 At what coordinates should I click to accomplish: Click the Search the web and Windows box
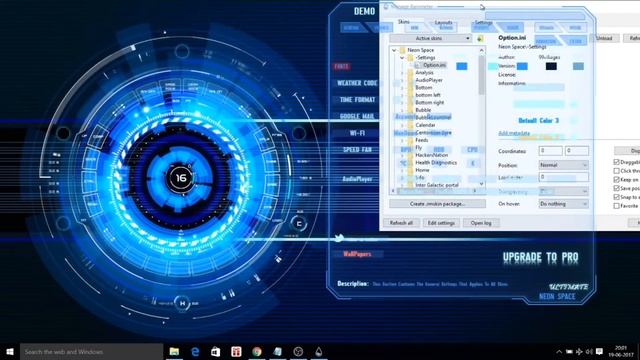pos(91,351)
